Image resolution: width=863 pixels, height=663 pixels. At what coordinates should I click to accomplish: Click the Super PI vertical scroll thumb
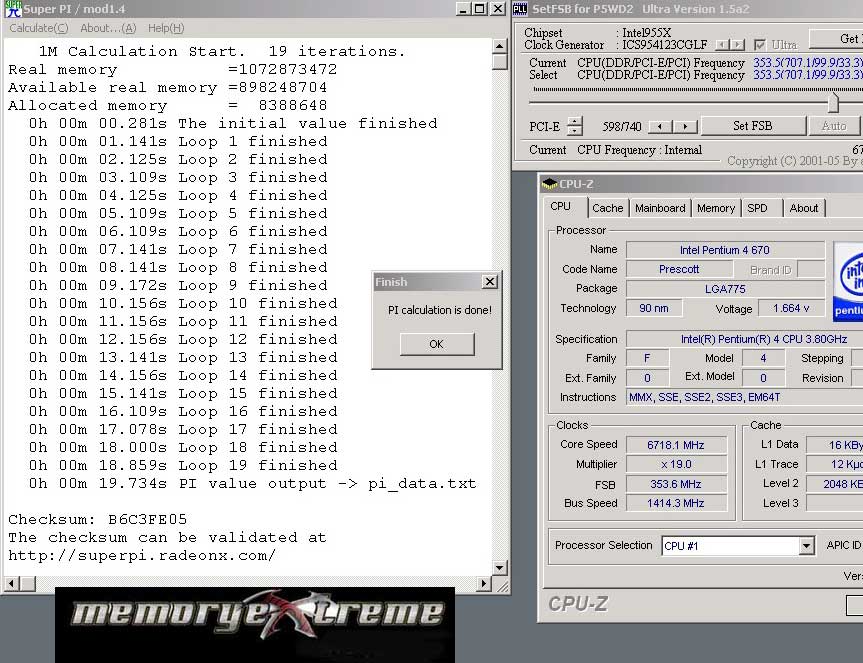point(499,61)
